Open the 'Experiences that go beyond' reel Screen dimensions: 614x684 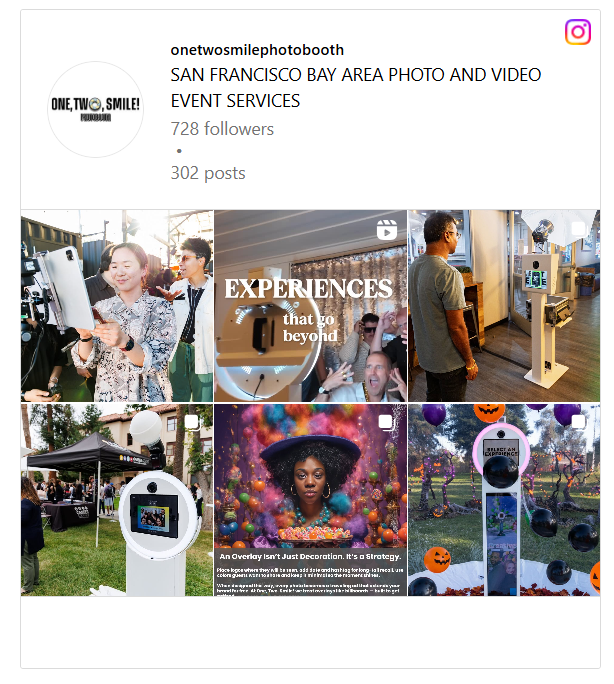point(310,306)
